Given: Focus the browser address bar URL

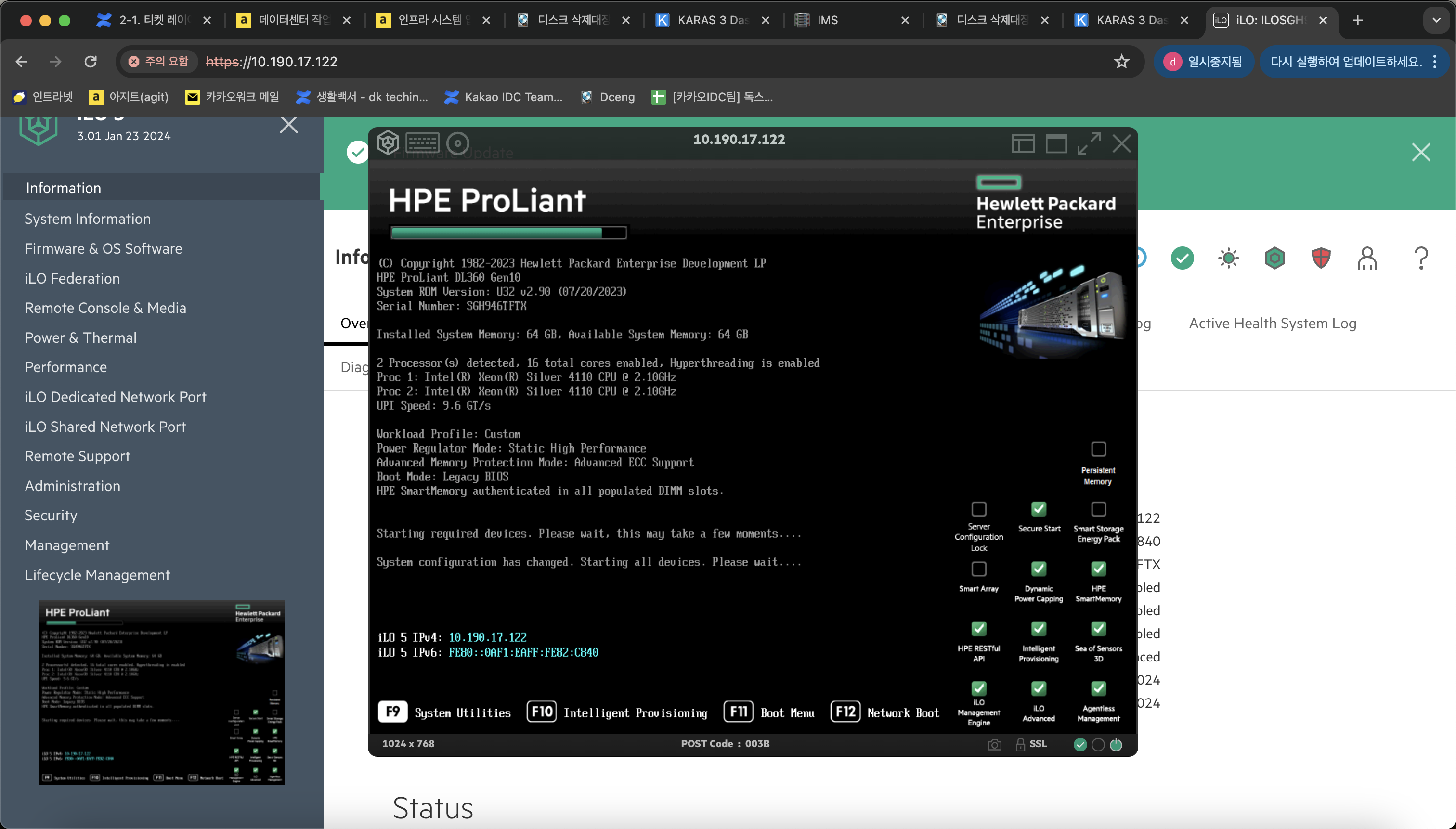Looking at the screenshot, I should coord(272,62).
